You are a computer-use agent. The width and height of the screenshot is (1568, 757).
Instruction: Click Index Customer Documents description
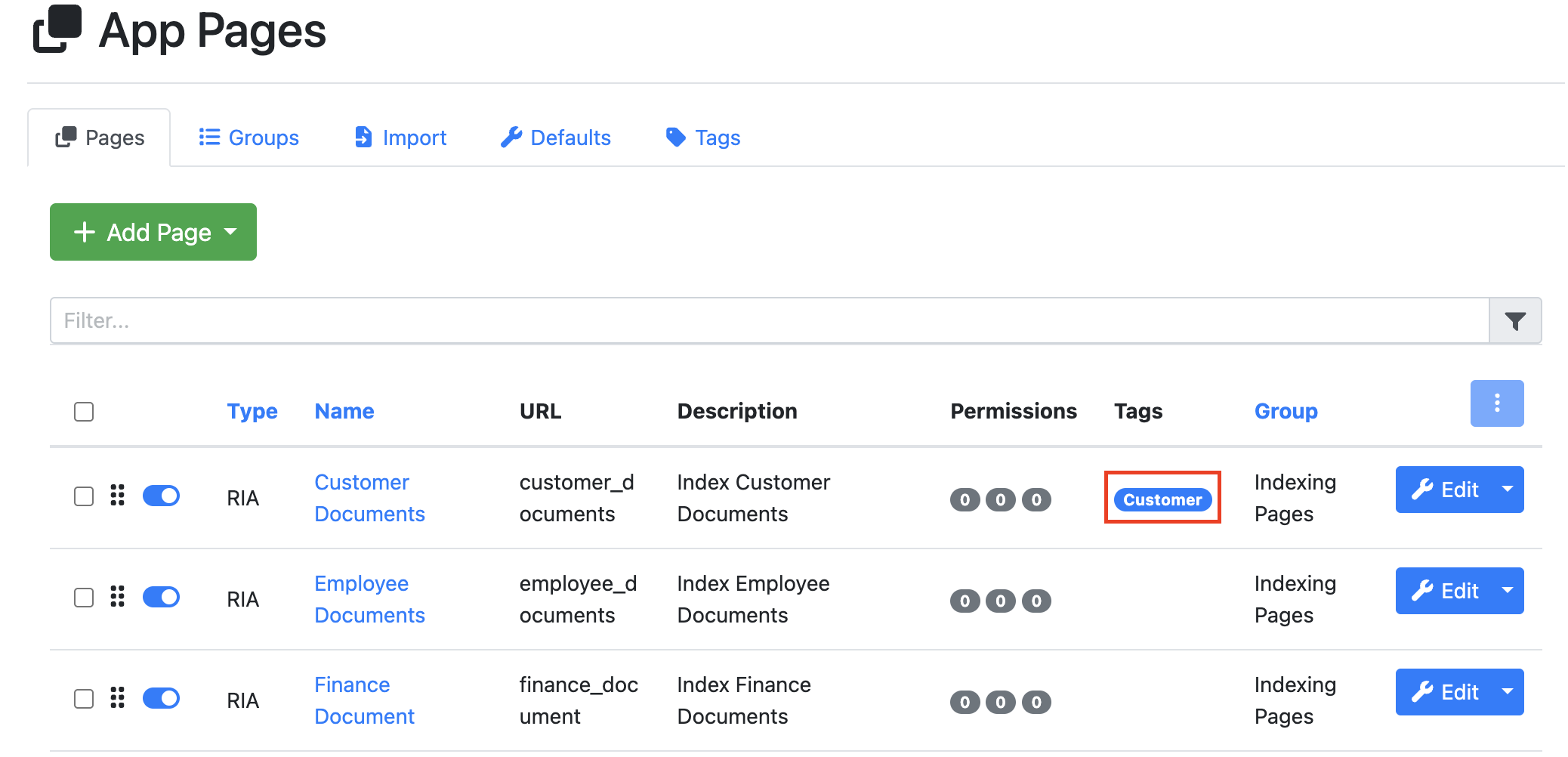click(x=754, y=498)
